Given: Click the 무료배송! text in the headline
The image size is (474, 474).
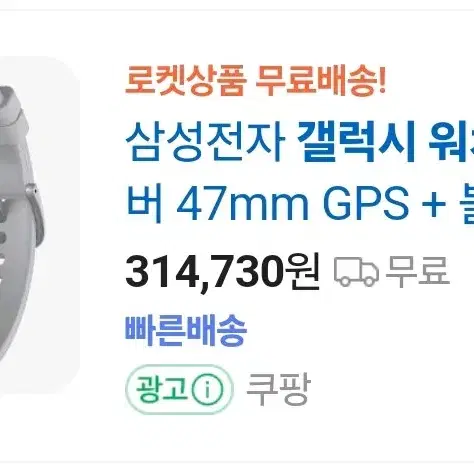Looking at the screenshot, I should coord(321,80).
